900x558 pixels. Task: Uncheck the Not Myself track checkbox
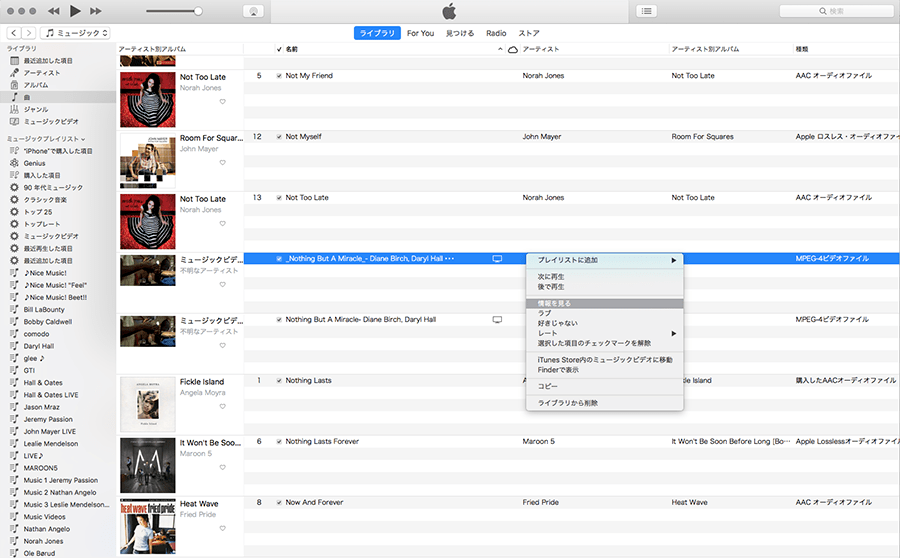tap(279, 137)
